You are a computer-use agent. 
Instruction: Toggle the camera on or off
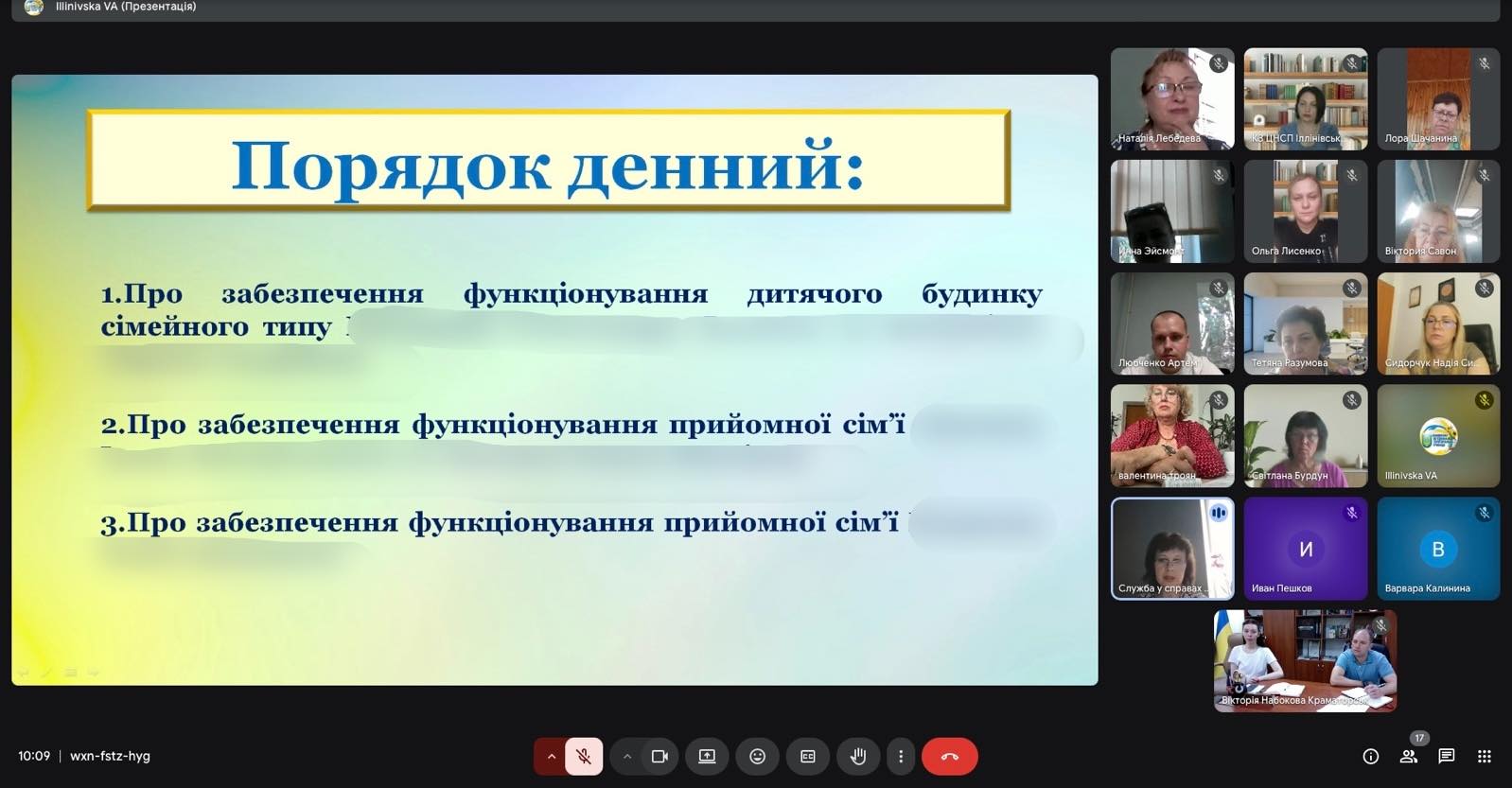click(x=659, y=757)
